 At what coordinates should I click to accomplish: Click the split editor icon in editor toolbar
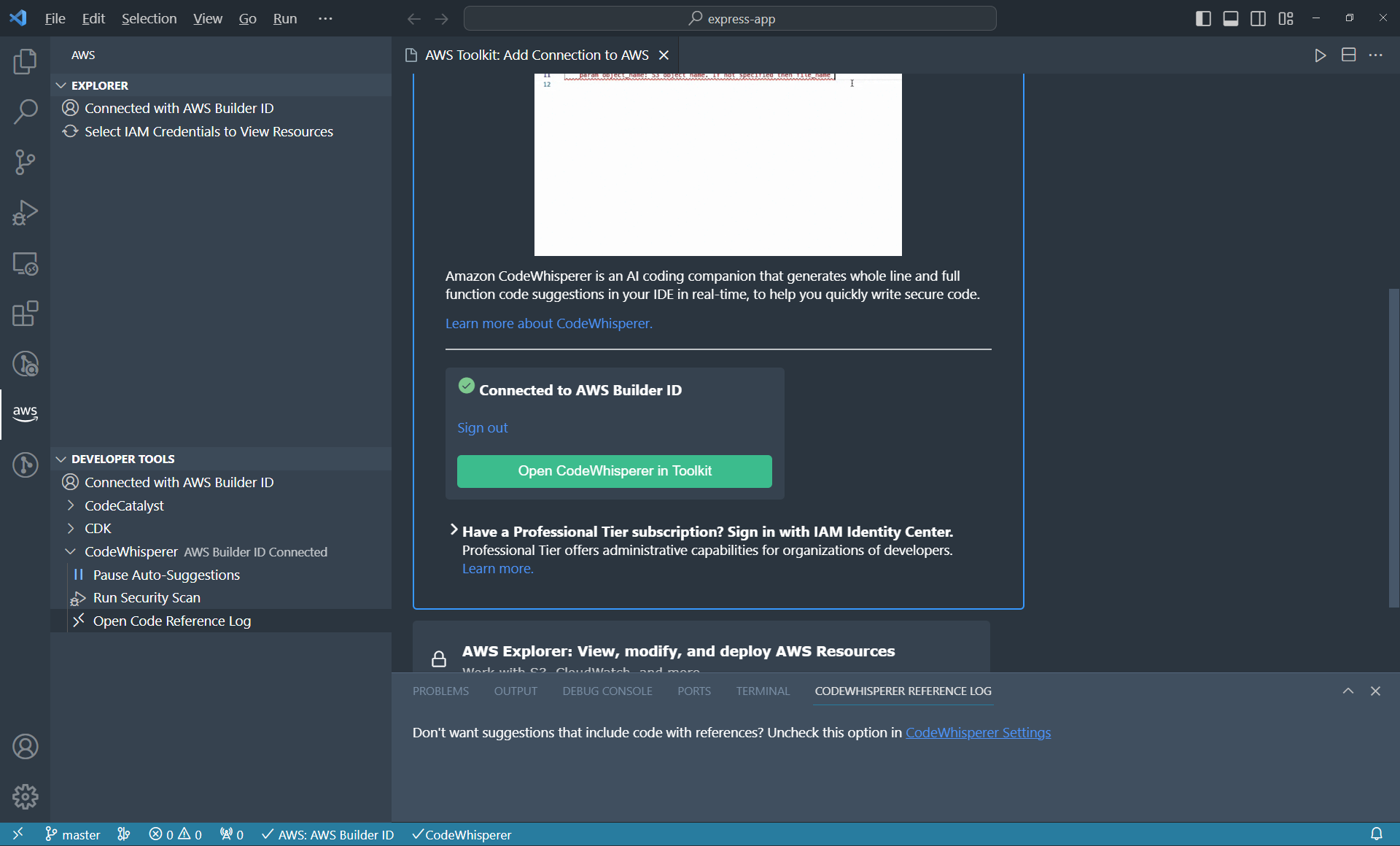click(1348, 55)
